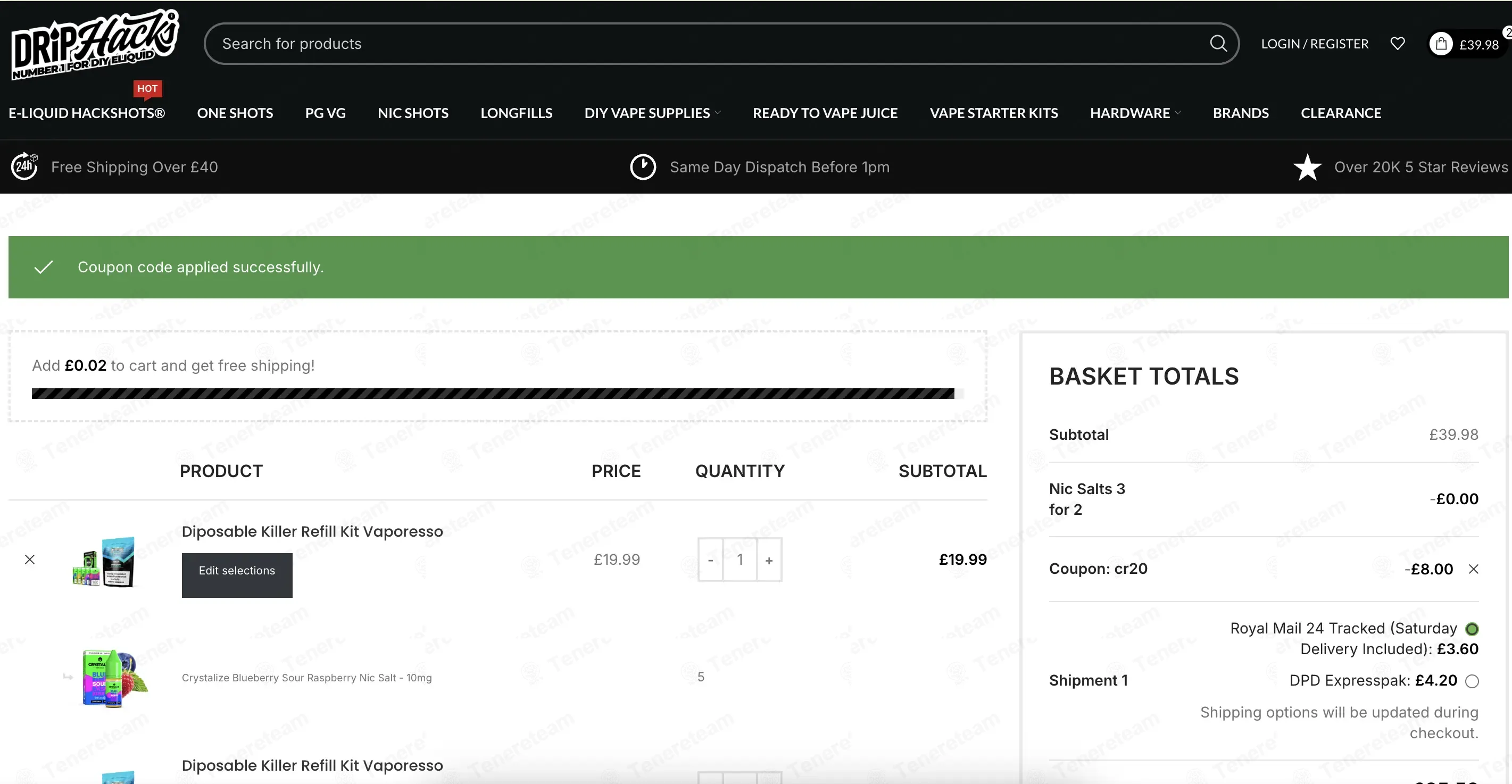This screenshot has width=1512, height=784.
Task: Click the Drip Hacks logo
Action: 95,44
